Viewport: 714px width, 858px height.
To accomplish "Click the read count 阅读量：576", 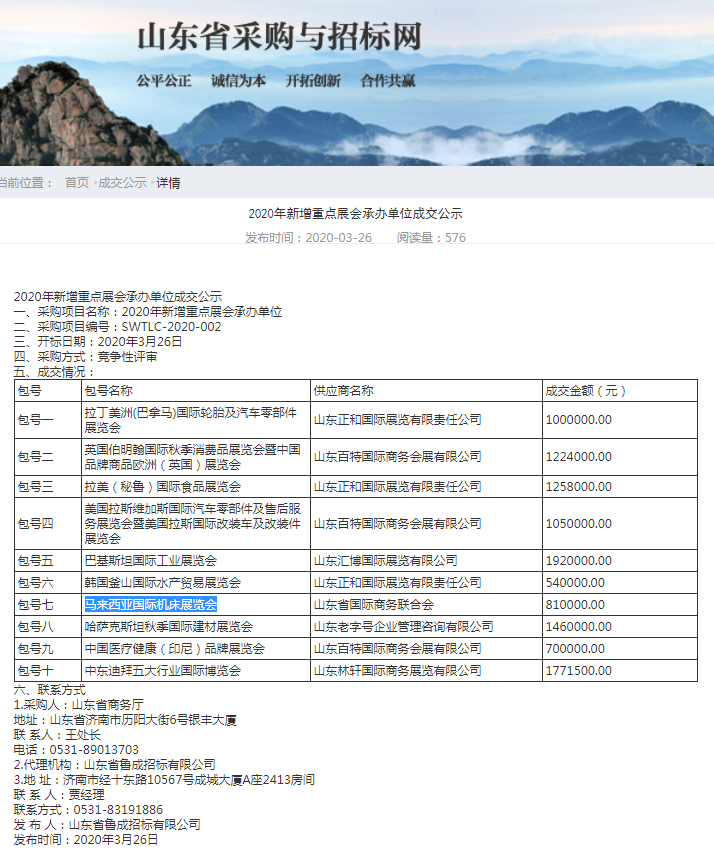I will tap(431, 237).
